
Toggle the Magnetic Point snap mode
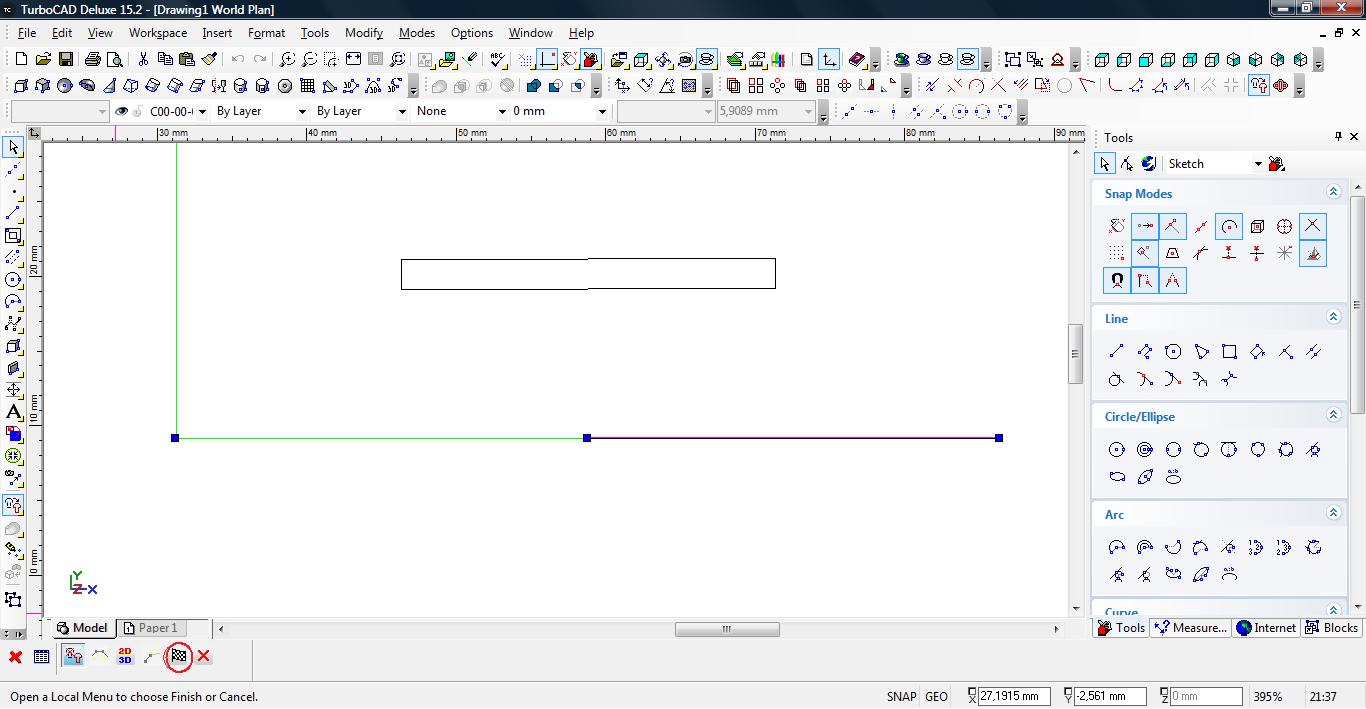[x=1117, y=281]
